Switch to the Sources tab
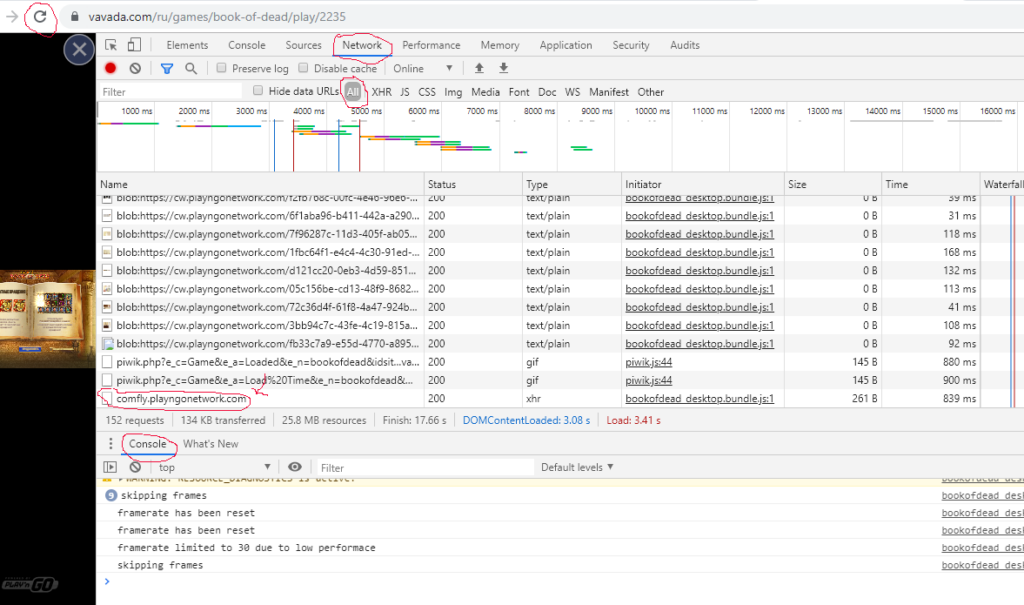This screenshot has width=1024, height=605. click(303, 45)
